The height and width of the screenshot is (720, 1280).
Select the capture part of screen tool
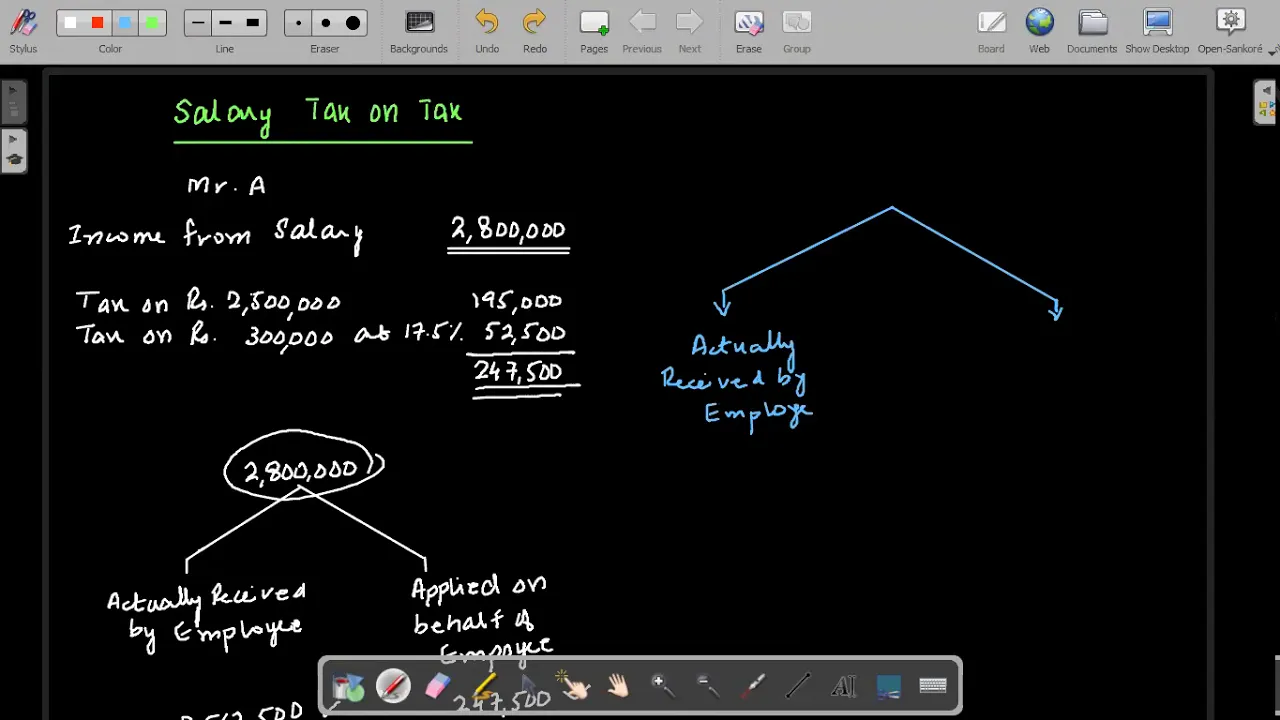pos(888,686)
